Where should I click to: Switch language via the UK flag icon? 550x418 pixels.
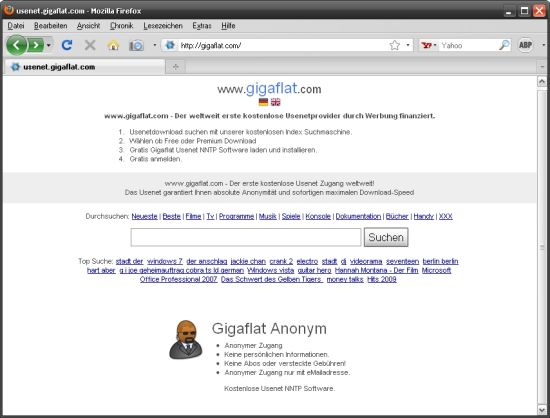pyautogui.click(x=276, y=102)
